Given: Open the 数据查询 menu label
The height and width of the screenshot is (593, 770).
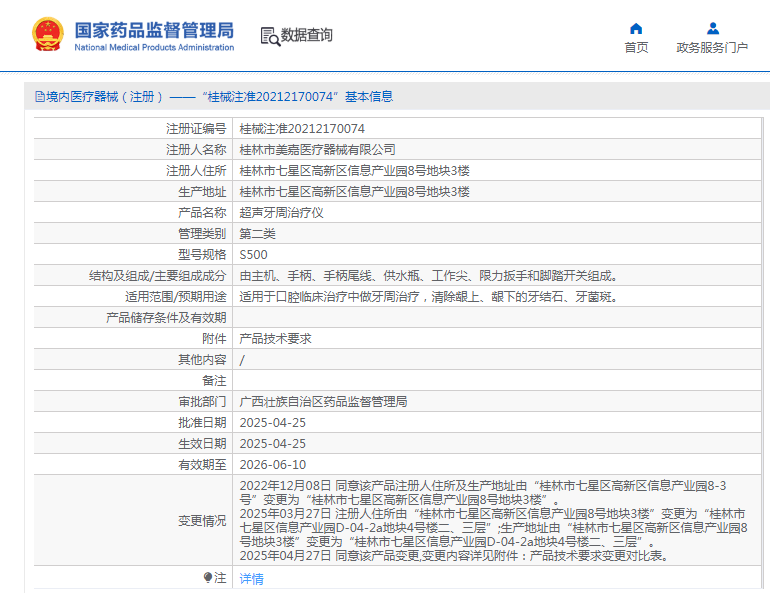Looking at the screenshot, I should (307, 35).
